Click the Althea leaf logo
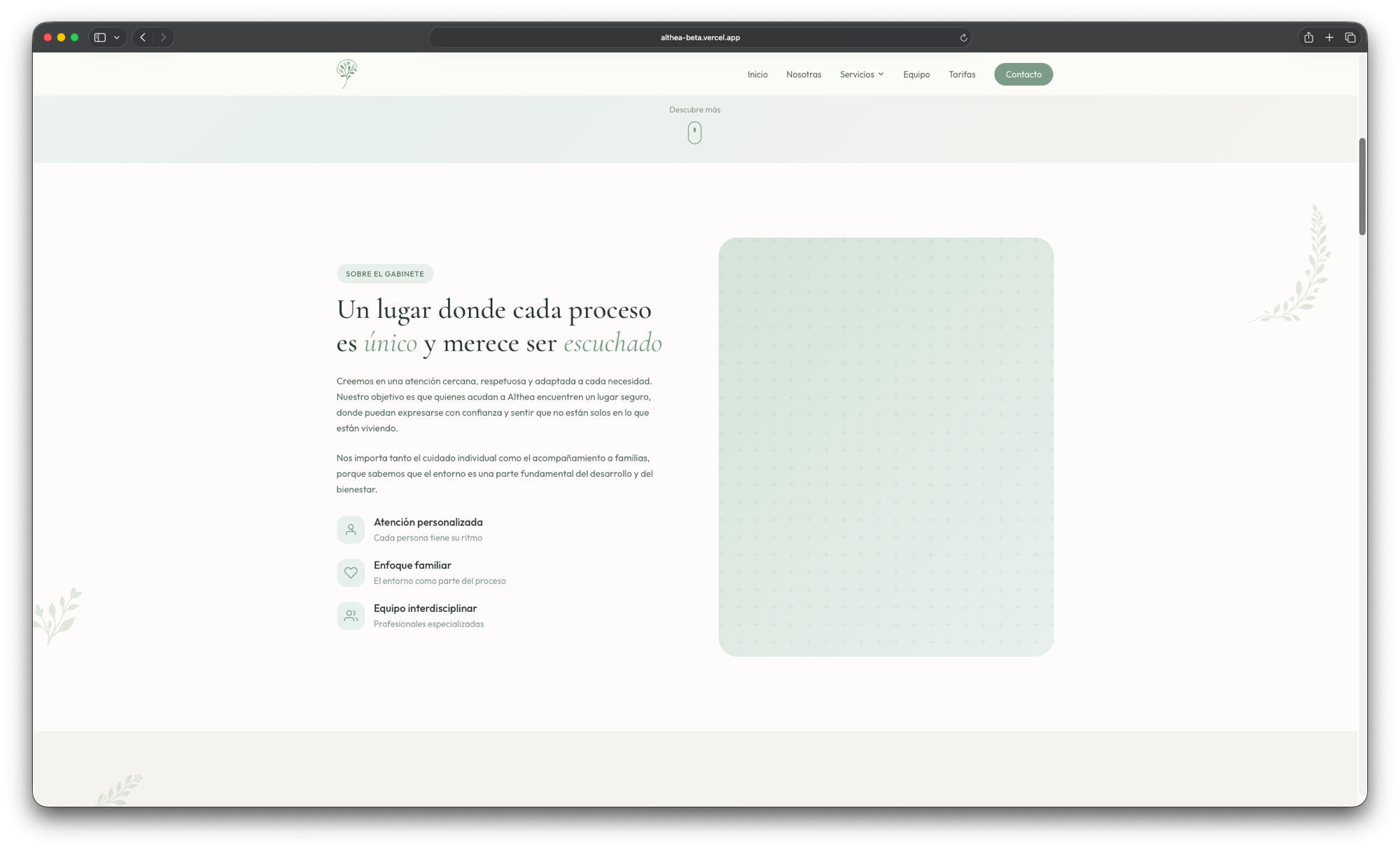 346,74
